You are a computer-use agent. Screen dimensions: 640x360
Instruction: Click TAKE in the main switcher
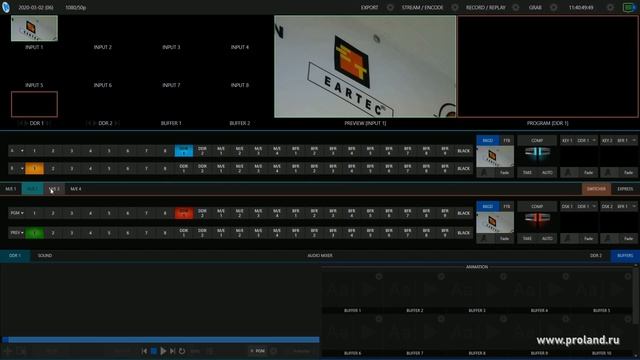pos(527,238)
